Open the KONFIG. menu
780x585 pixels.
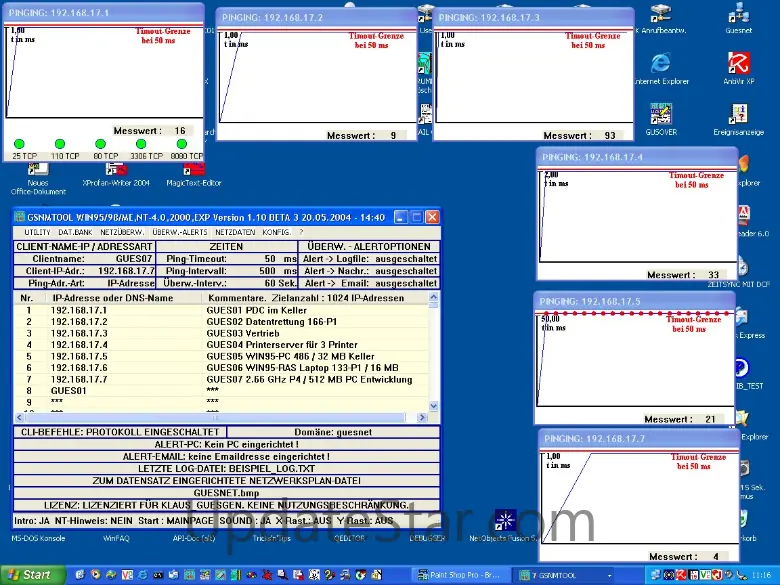point(276,232)
